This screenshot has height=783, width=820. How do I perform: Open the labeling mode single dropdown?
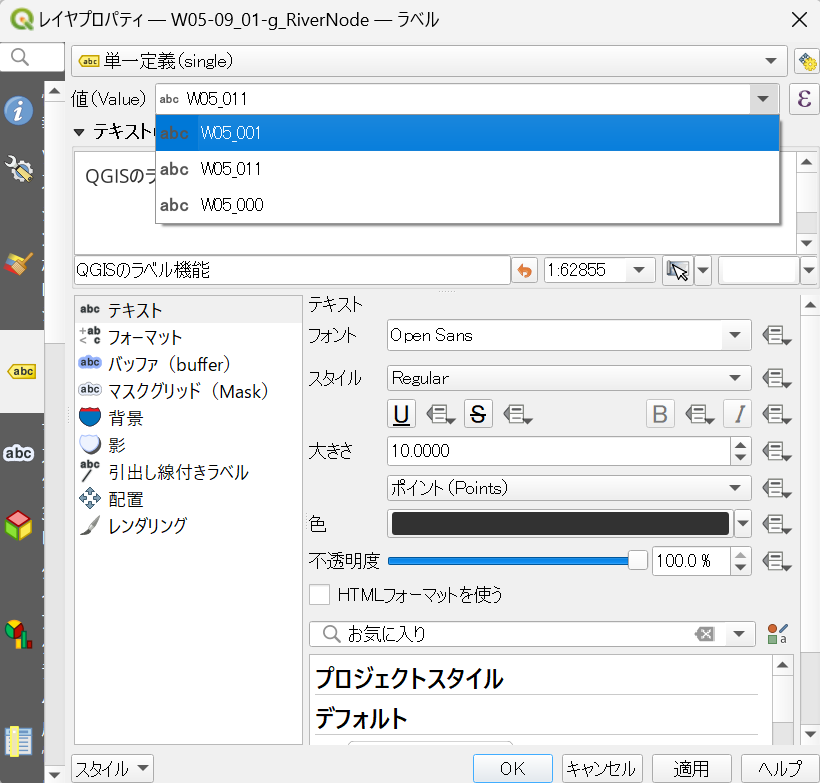point(429,61)
